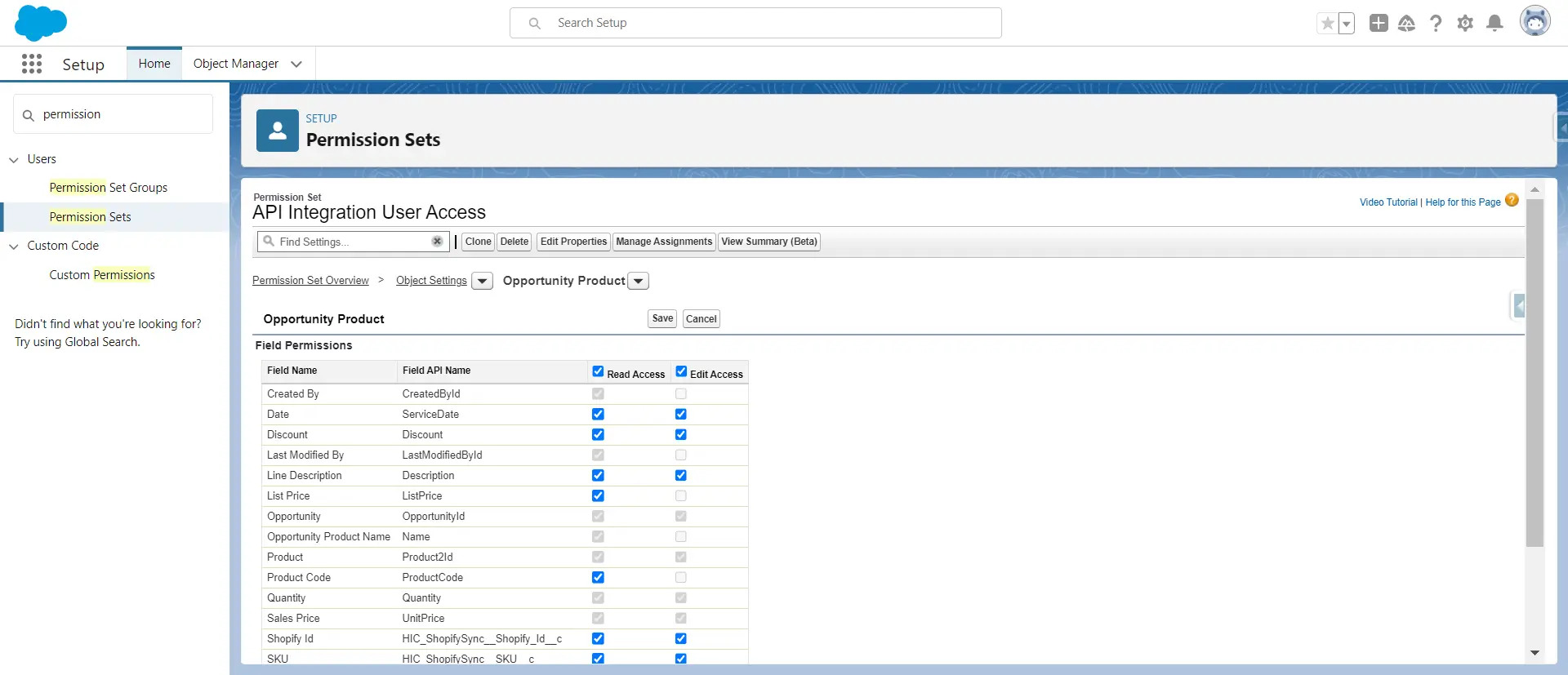Open the Permission Set Overview link

point(310,281)
